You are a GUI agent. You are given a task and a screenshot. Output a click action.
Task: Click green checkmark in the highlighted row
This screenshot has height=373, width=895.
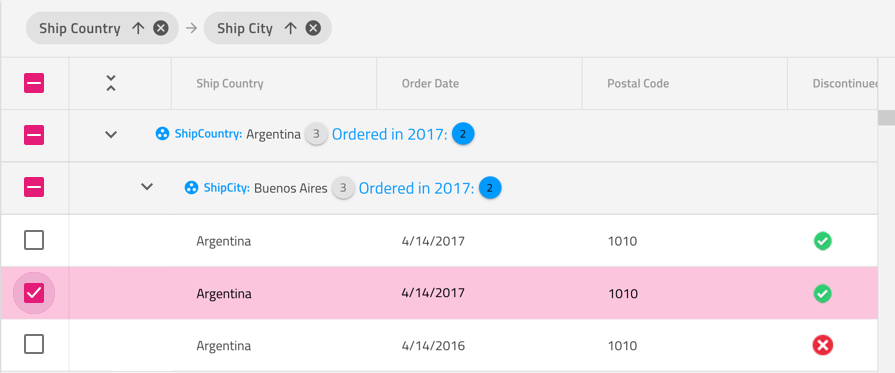click(823, 294)
